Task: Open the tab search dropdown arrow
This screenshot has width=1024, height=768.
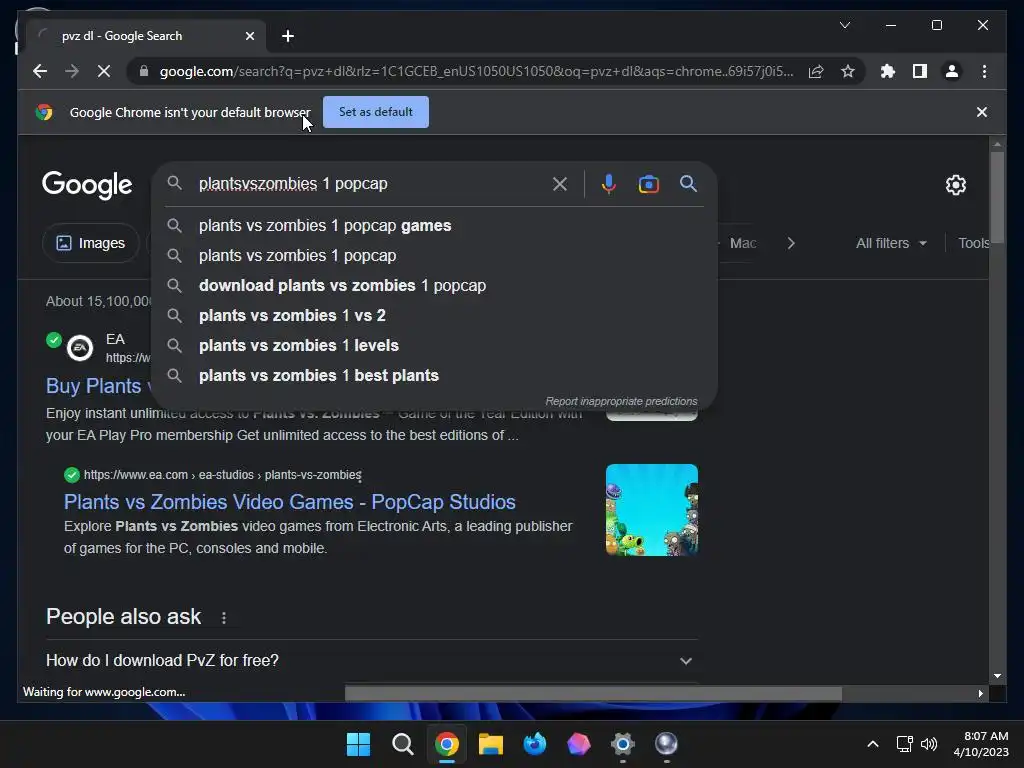Action: [844, 25]
